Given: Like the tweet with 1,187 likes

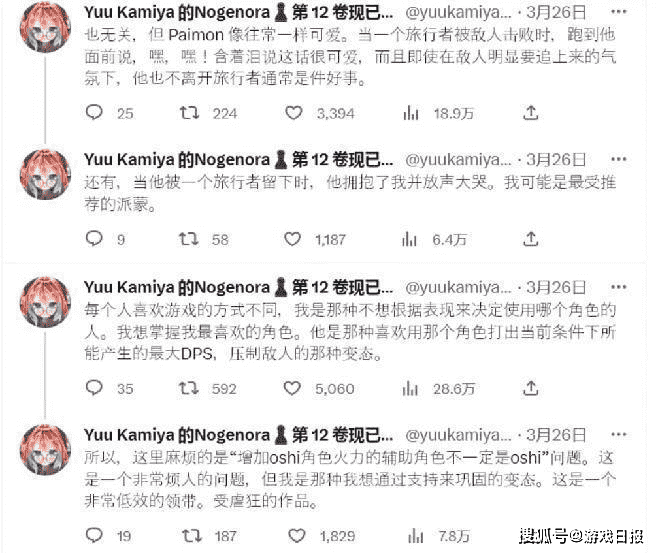Looking at the screenshot, I should [x=292, y=239].
